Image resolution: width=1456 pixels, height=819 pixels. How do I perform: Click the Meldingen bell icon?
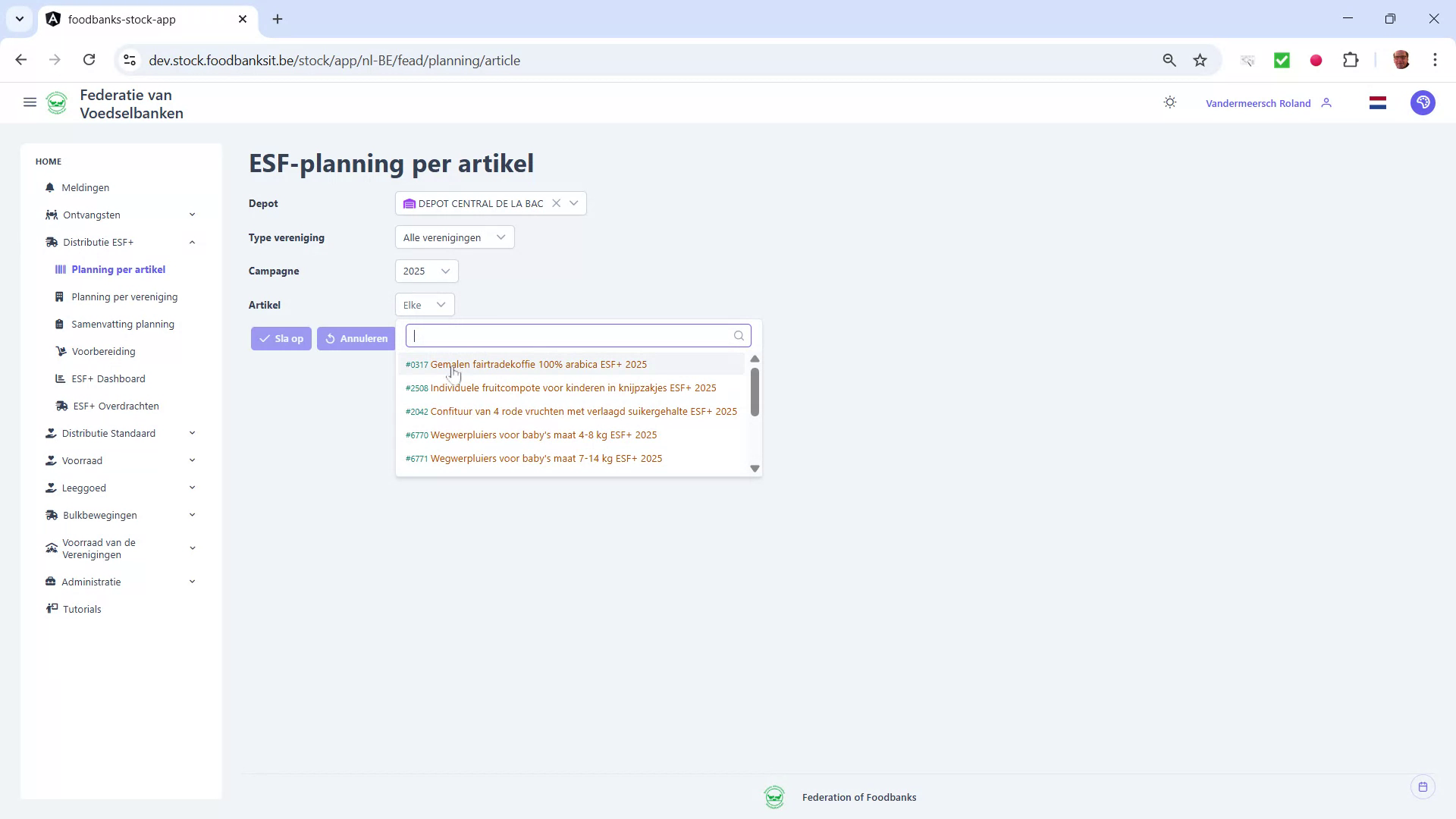(49, 187)
